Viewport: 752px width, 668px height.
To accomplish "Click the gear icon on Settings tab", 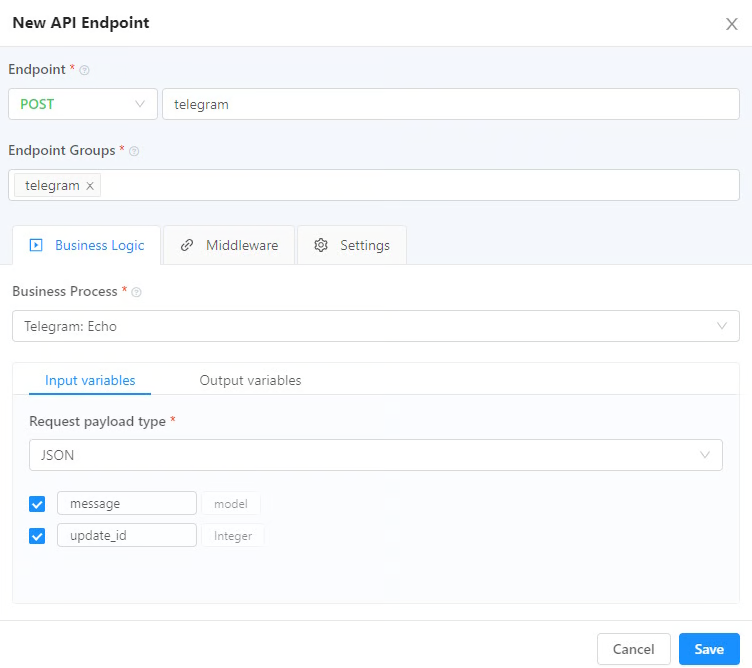I will 321,245.
